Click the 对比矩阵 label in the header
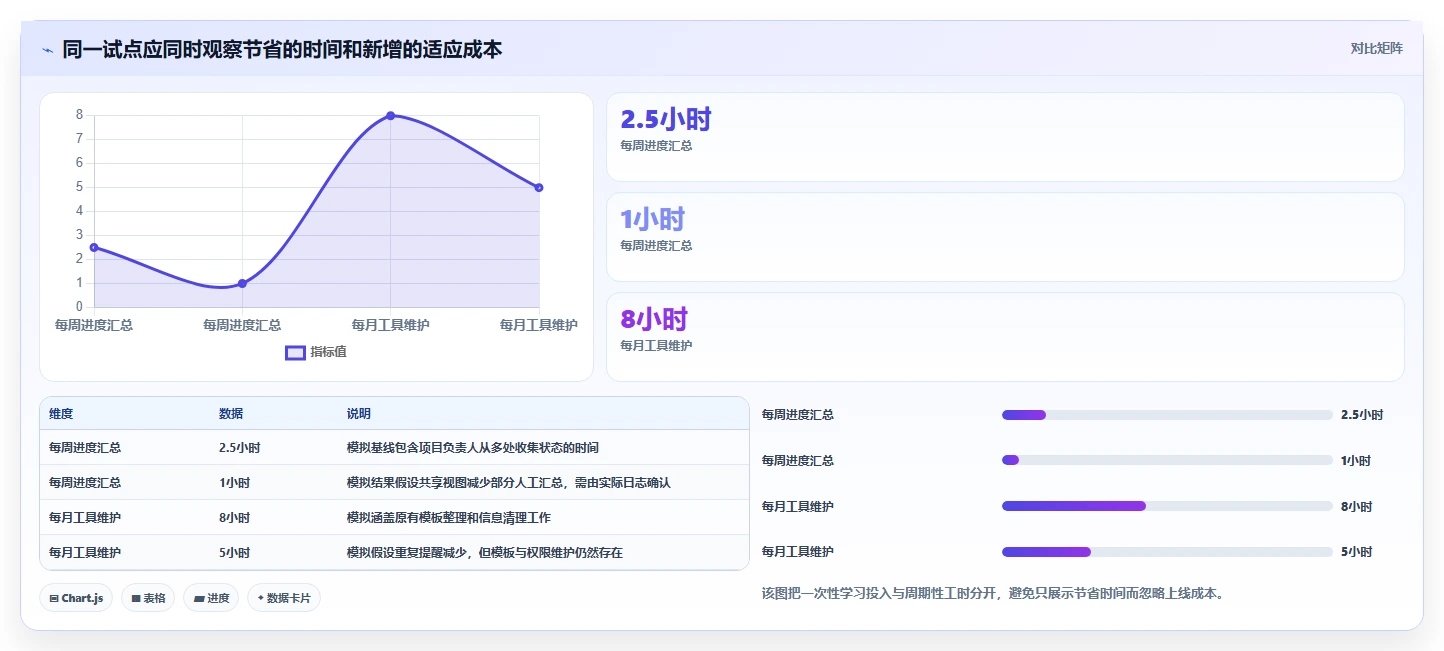The width and height of the screenshot is (1444, 651). pos(1376,48)
